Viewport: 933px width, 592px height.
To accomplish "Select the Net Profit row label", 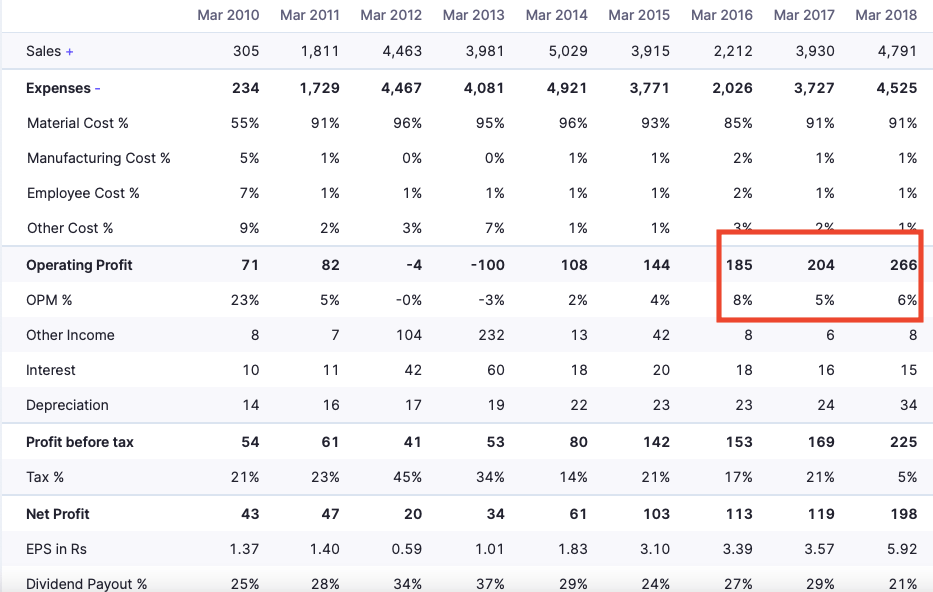I will [58, 514].
